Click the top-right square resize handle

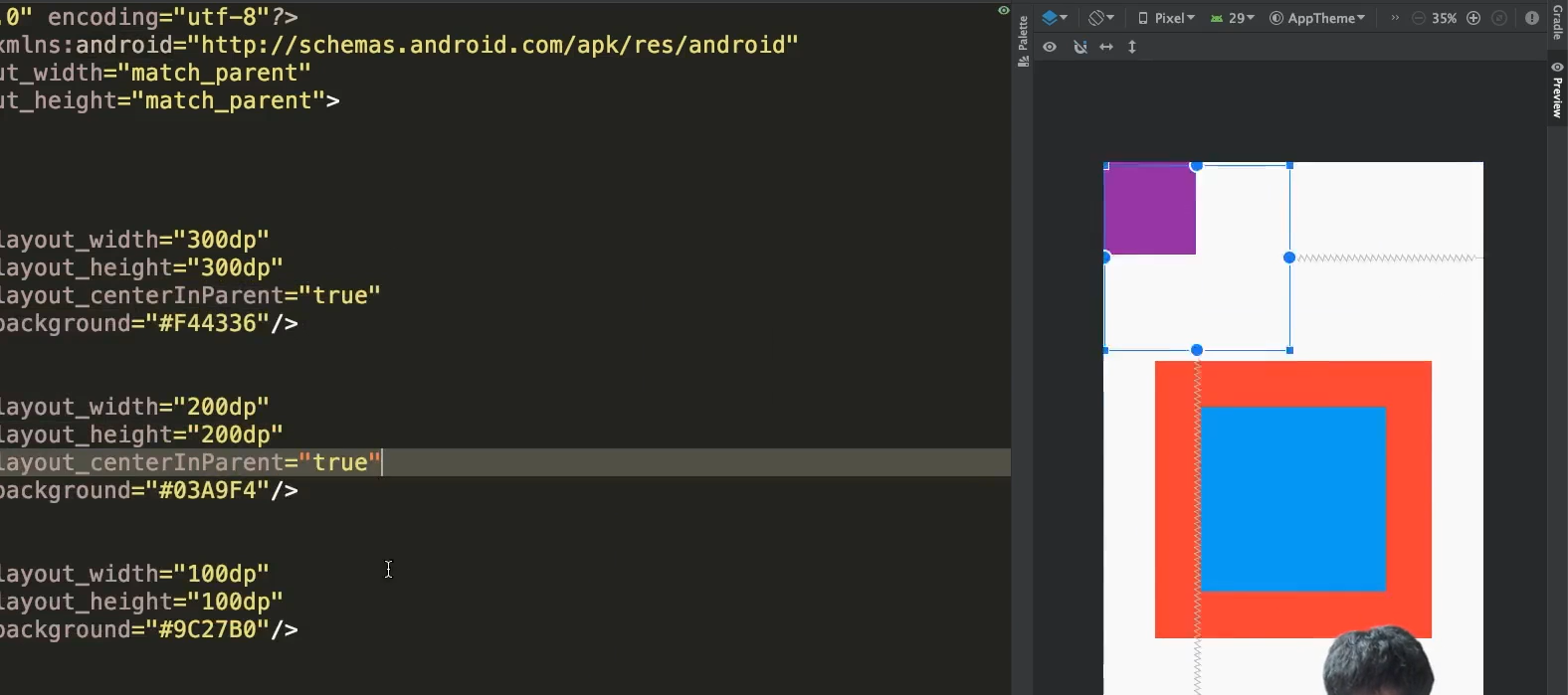[1290, 165]
